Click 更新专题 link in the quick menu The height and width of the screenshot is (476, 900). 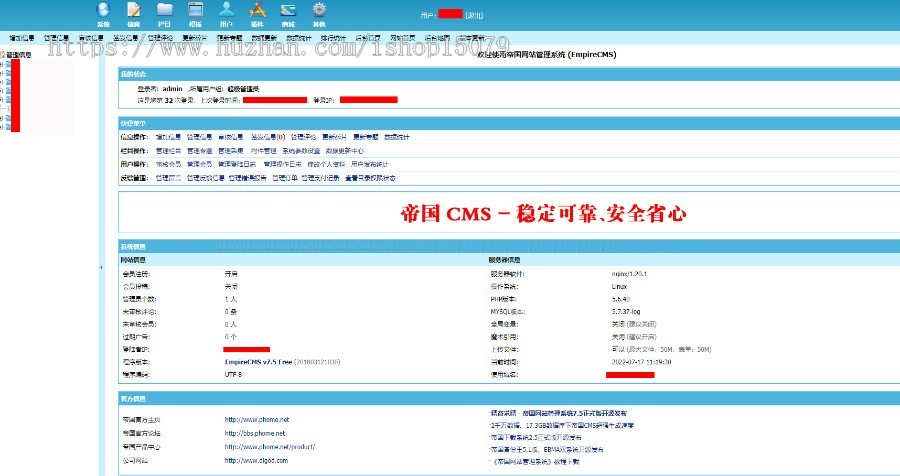pos(366,137)
